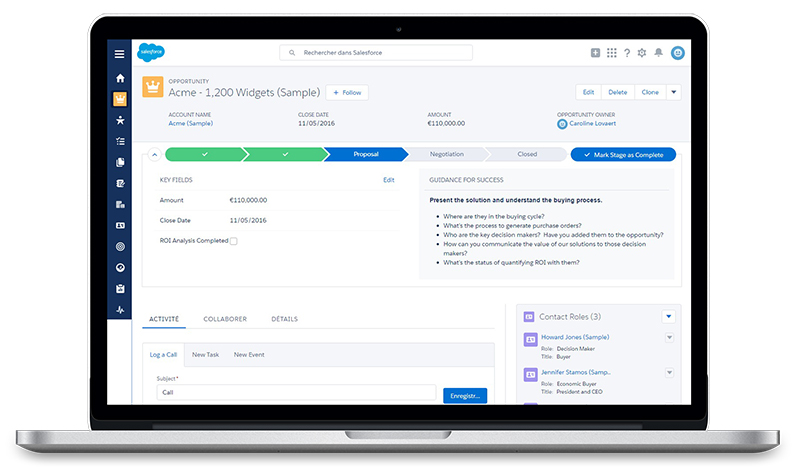Open the Acme (Sample) account link
The width and height of the screenshot is (800, 472).
[190, 123]
